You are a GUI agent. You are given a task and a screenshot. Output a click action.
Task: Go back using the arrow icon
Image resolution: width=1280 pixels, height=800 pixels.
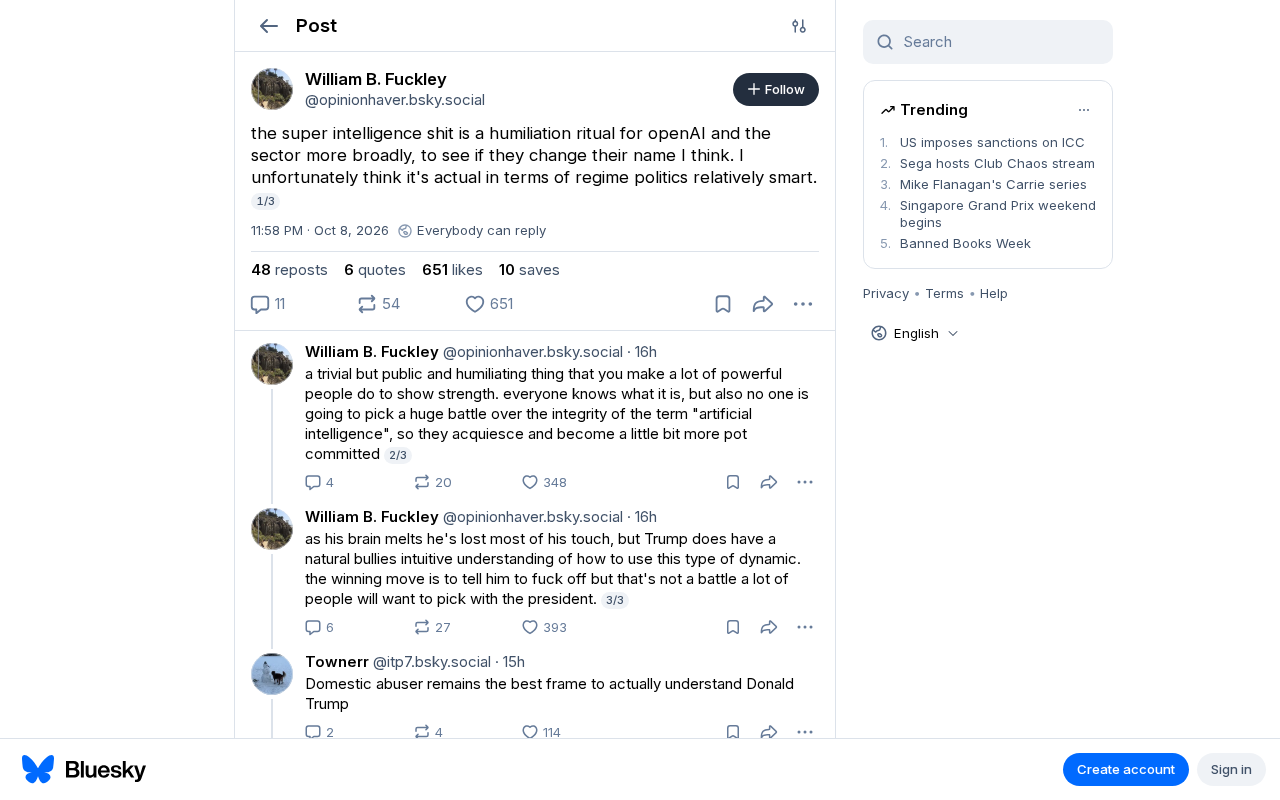[268, 26]
